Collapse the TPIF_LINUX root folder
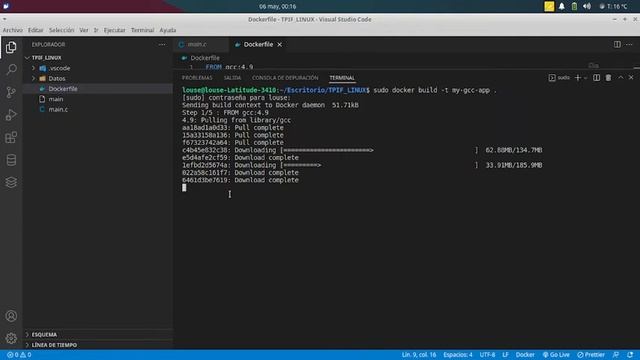640x360 pixels. (x=27, y=58)
